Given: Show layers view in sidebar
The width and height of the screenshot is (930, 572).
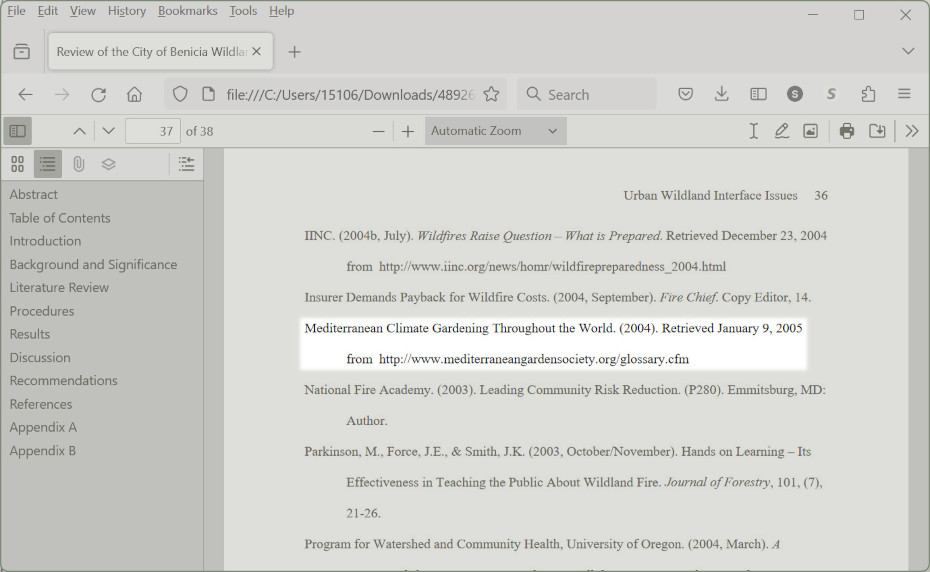Looking at the screenshot, I should click(x=109, y=164).
